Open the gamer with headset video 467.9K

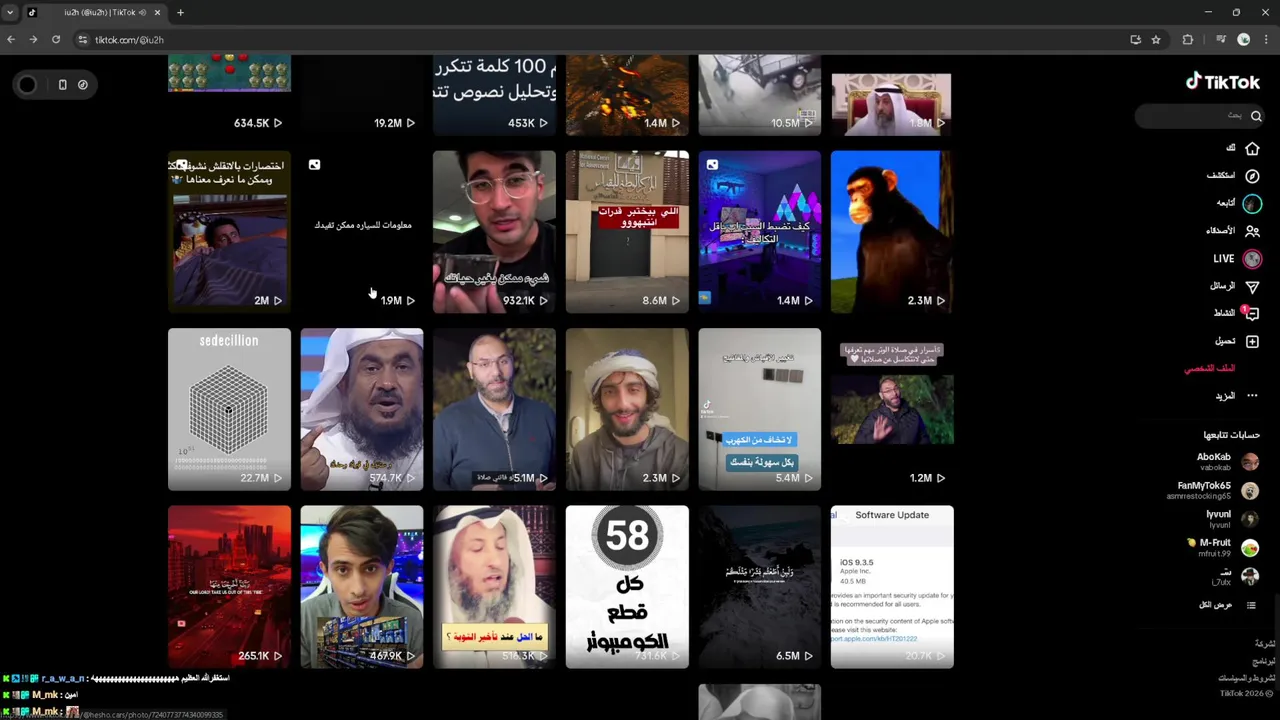pos(362,587)
